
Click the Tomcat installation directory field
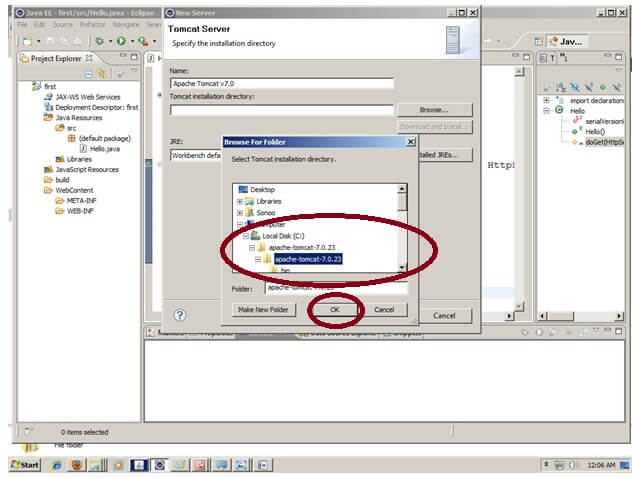click(282, 110)
